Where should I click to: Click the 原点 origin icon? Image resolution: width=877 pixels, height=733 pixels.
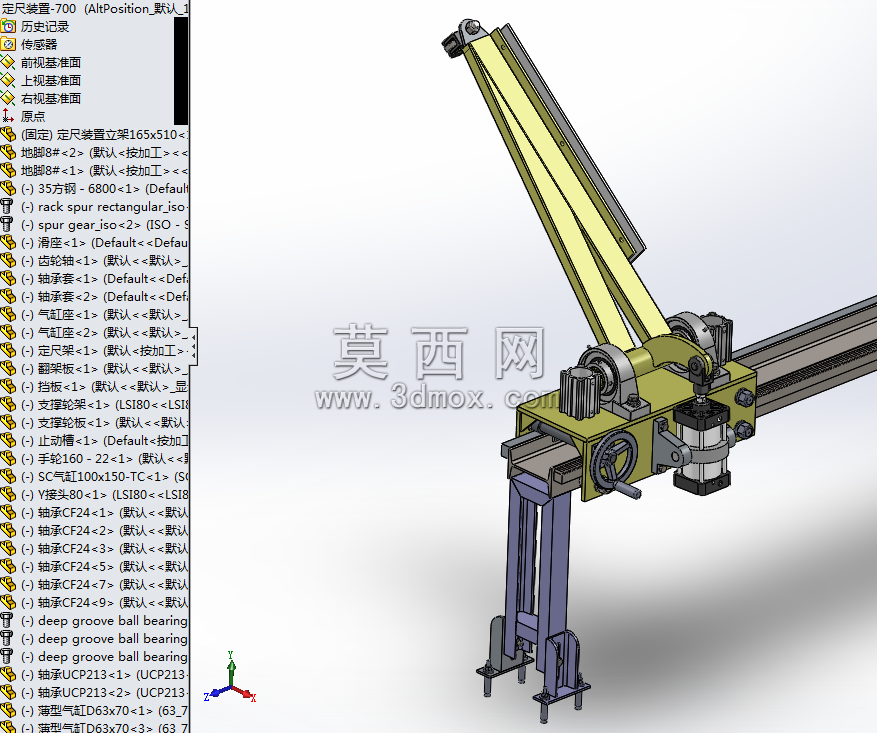pos(8,116)
